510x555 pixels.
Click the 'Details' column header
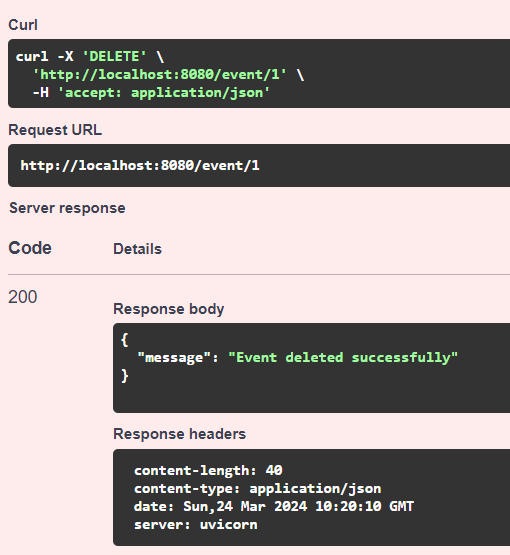coord(137,249)
